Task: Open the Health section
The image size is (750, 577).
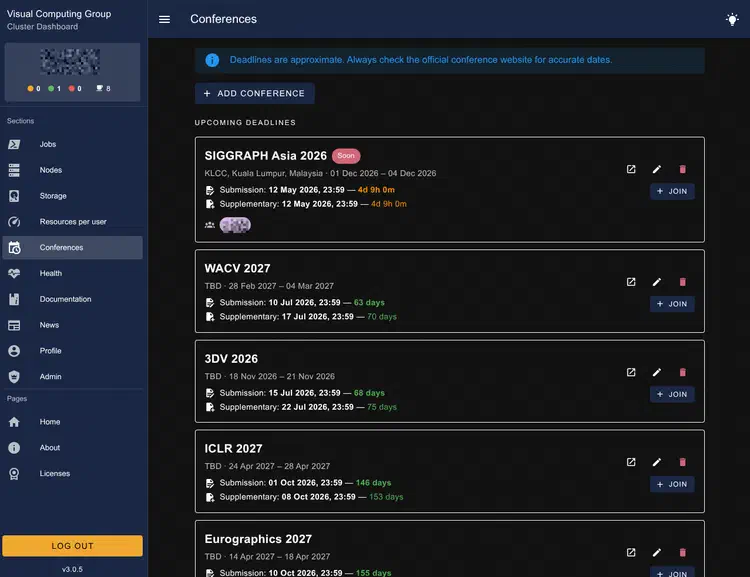Action: pos(72,273)
